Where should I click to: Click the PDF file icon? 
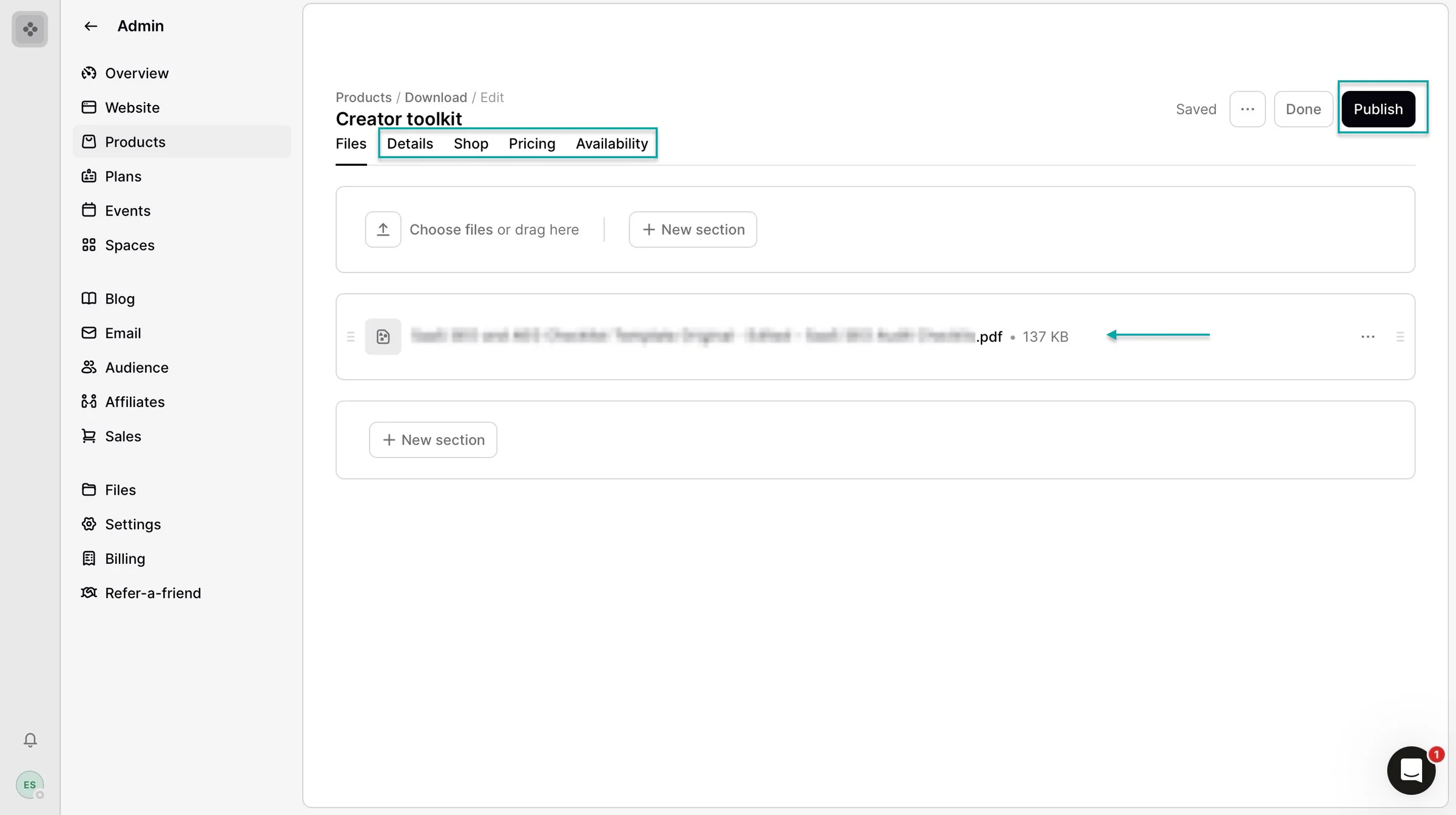[x=383, y=336]
